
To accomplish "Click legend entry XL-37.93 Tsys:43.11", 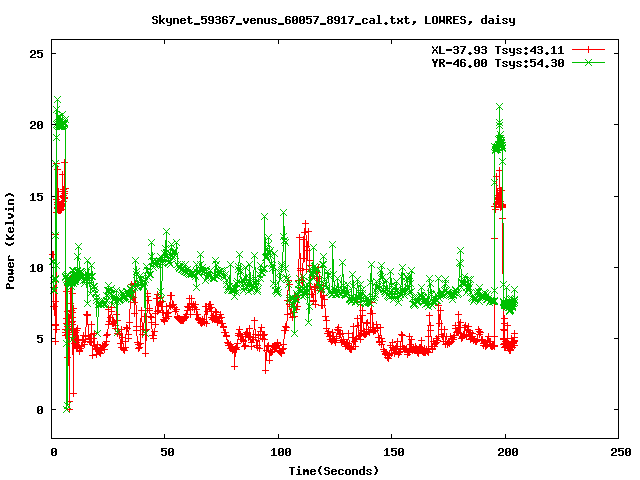I will (498, 50).
